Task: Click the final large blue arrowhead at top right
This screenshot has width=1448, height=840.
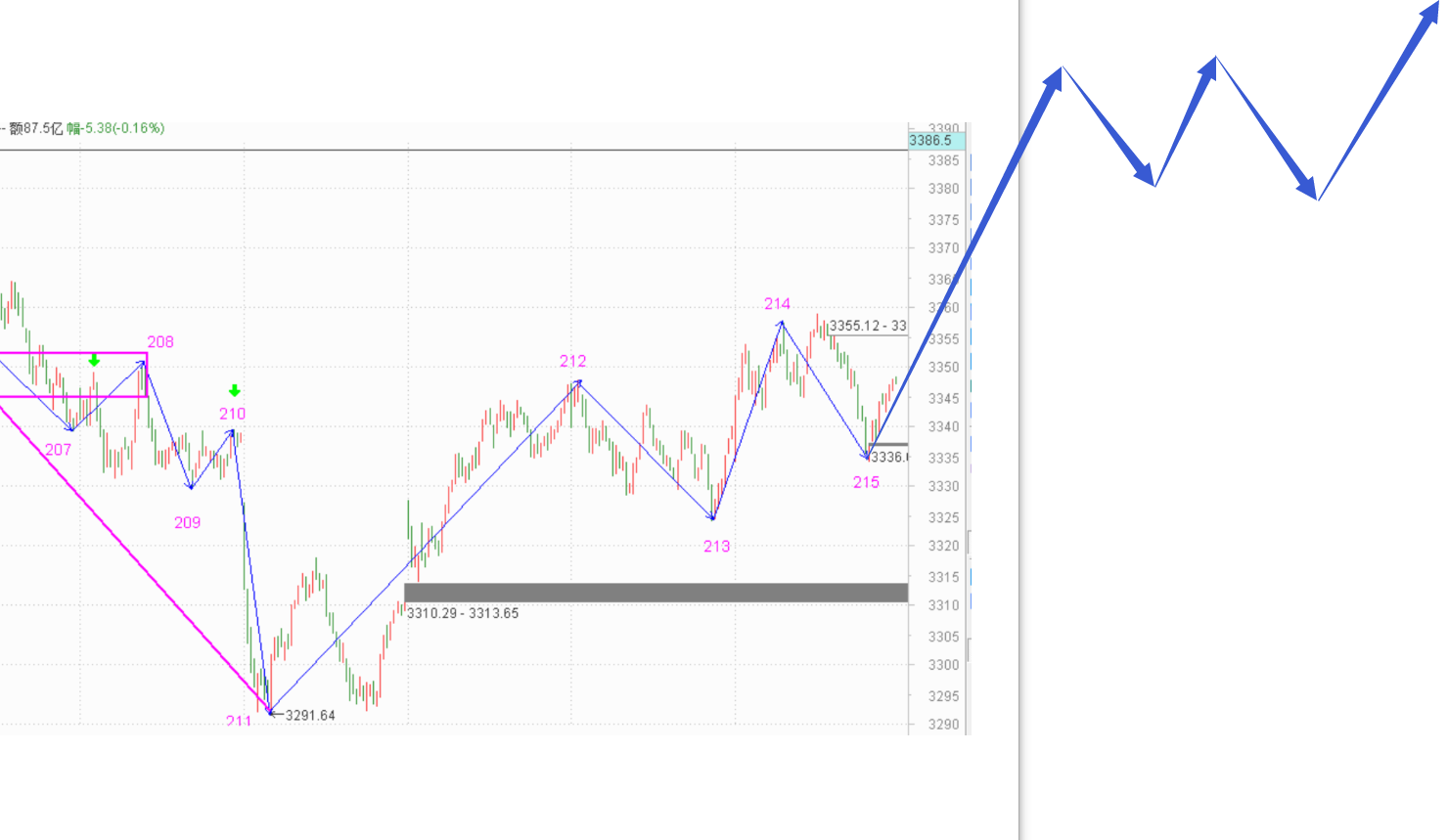Action: [1430, 18]
